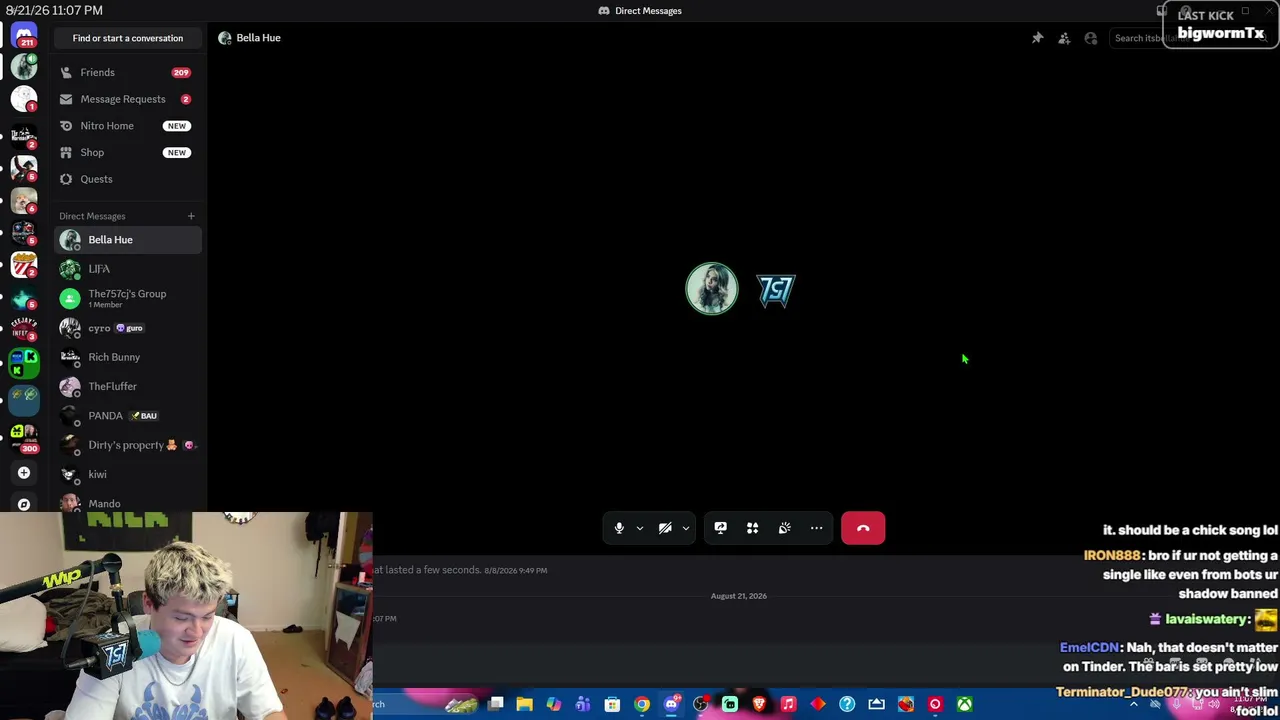Click Find or start a conversation box
Screen dimensions: 1280x720
128,38
